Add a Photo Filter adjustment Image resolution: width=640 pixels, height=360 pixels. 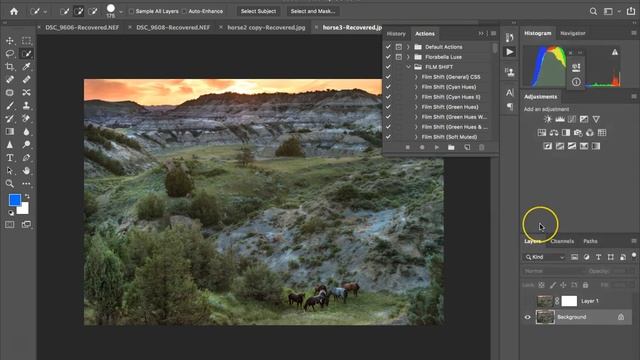[x=578, y=133]
